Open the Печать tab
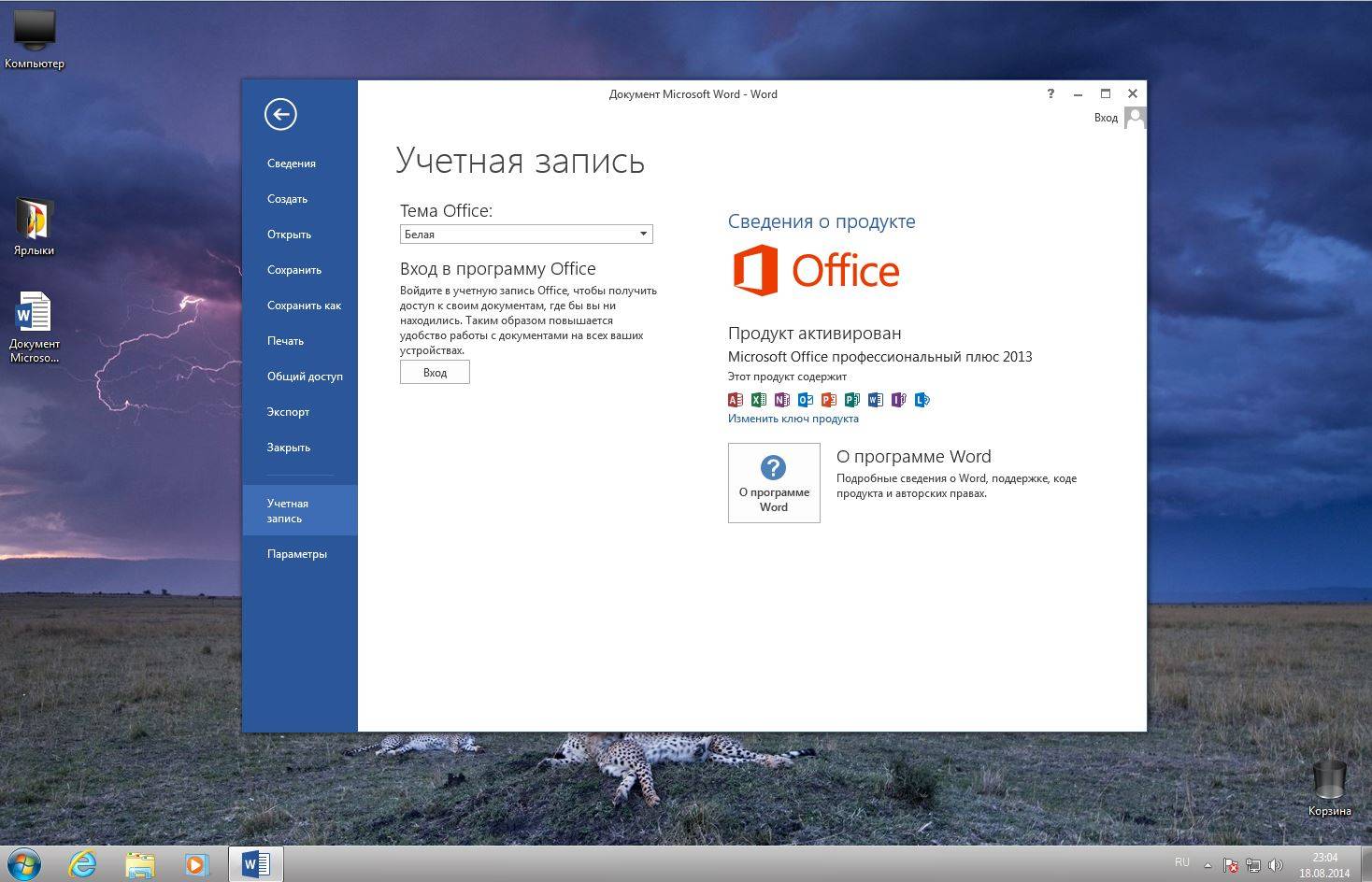This screenshot has width=1372, height=882. tap(300, 341)
